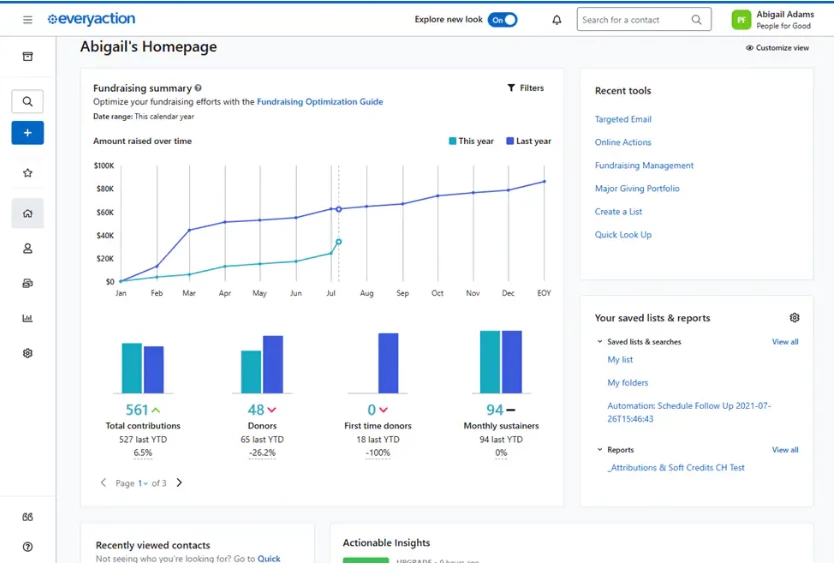The width and height of the screenshot is (839, 578).
Task: Open Major Giving Portfolio
Action: (637, 188)
